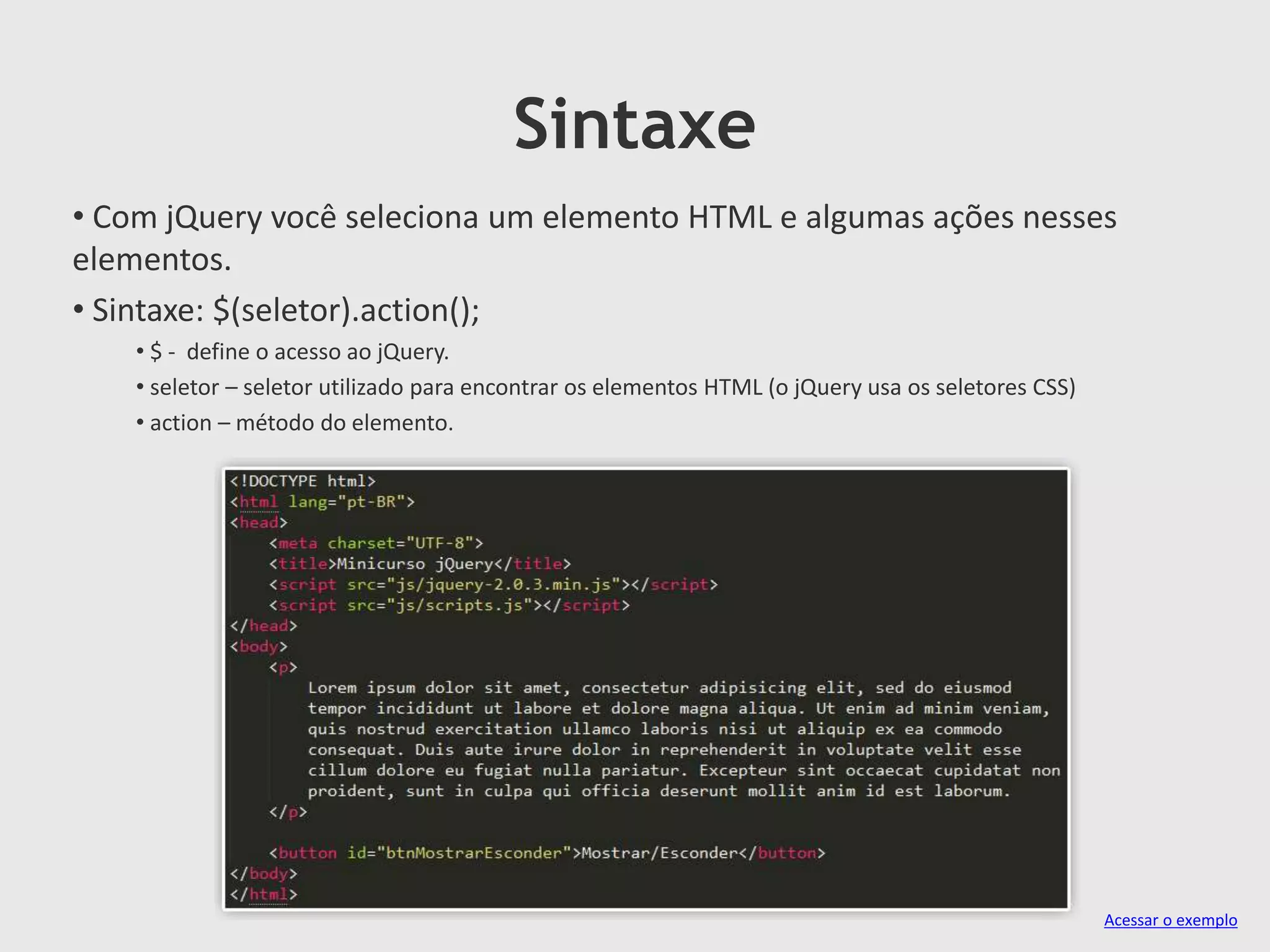Click the closing '</html>' tag line
The height and width of the screenshot is (952, 1270).
click(x=264, y=894)
